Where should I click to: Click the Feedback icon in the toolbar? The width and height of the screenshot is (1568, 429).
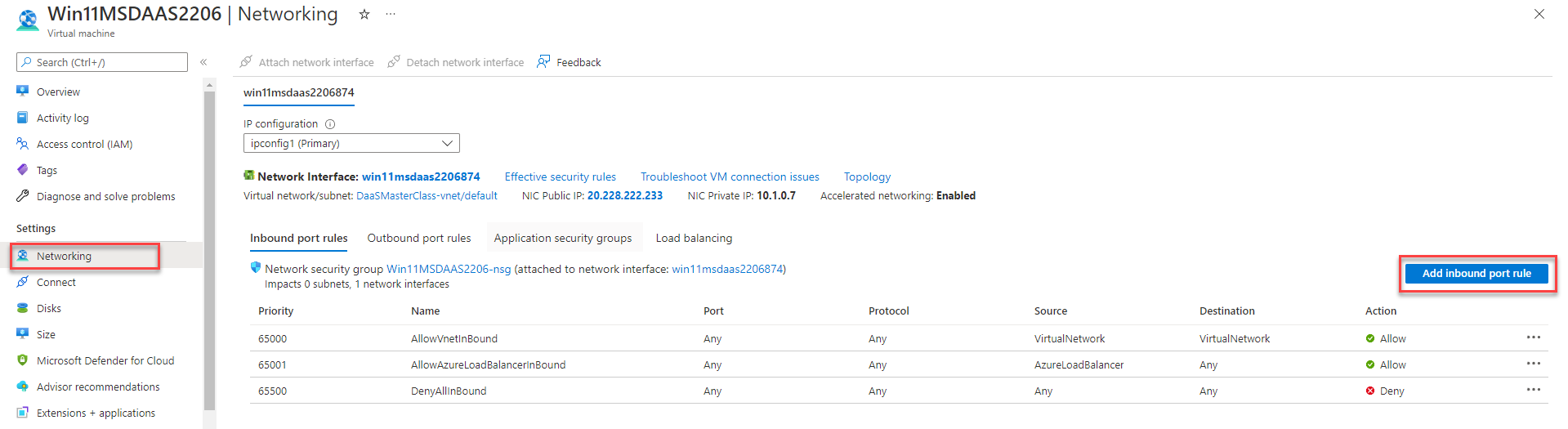pyautogui.click(x=543, y=62)
